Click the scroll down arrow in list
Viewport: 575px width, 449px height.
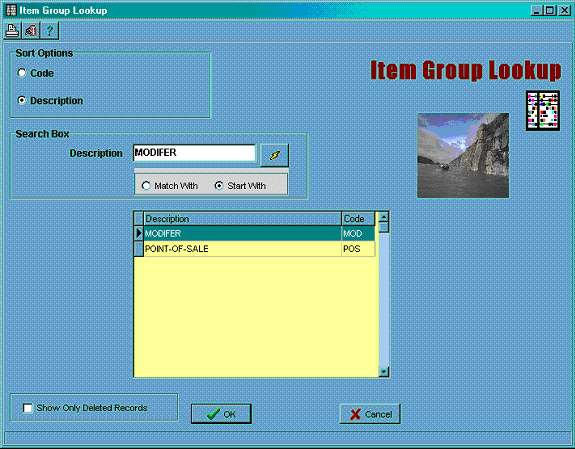(x=384, y=371)
